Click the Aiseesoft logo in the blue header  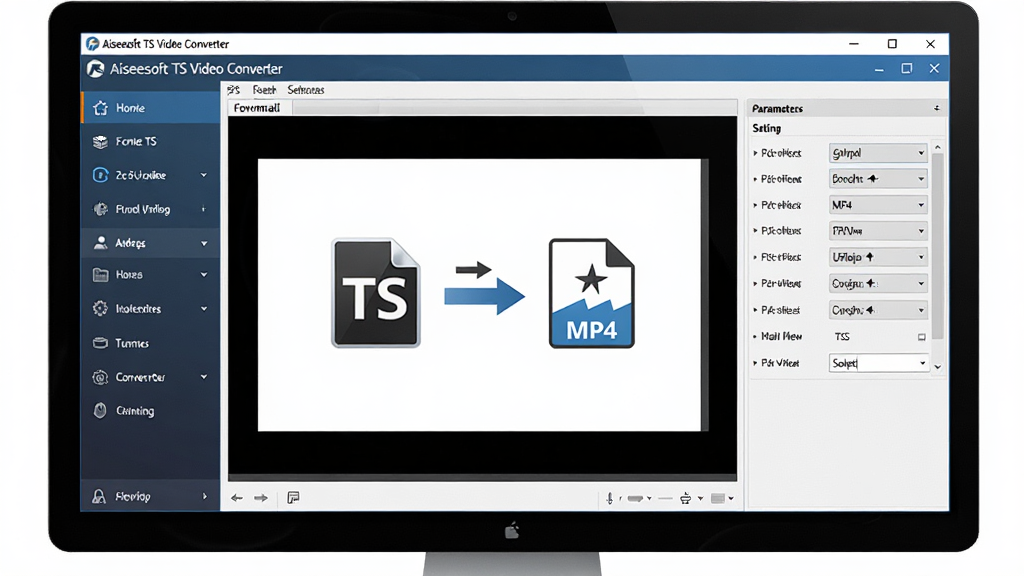pos(96,69)
